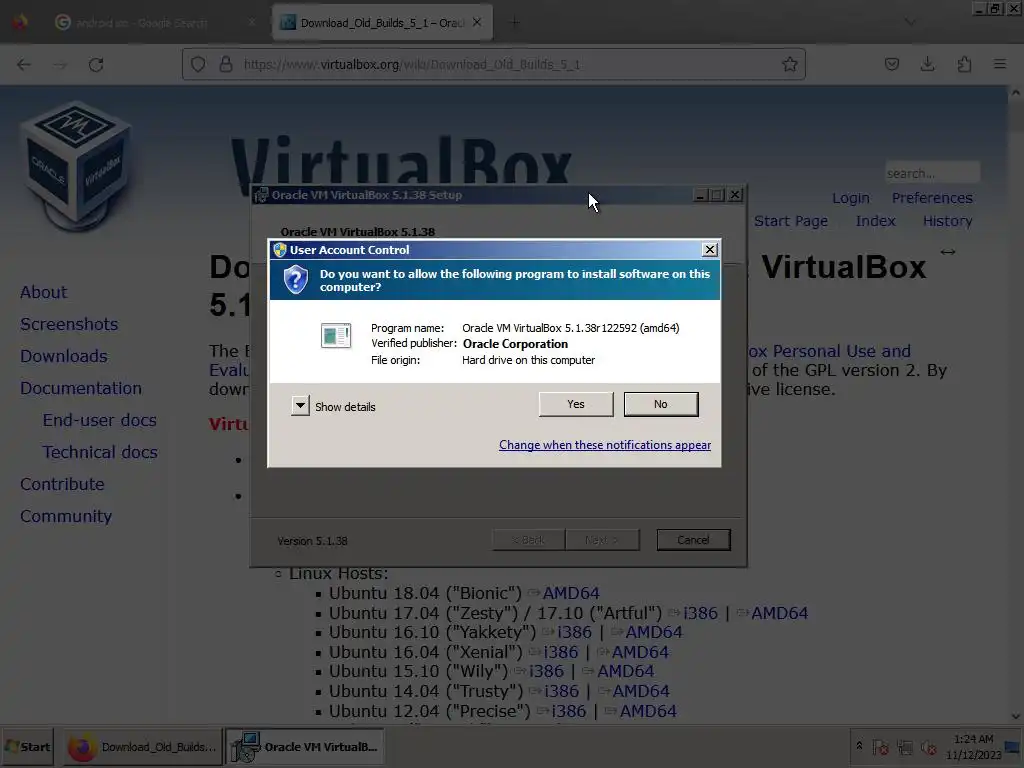The image size is (1024, 768).
Task: Click the page width toggle arrow icon
Action: 948,251
